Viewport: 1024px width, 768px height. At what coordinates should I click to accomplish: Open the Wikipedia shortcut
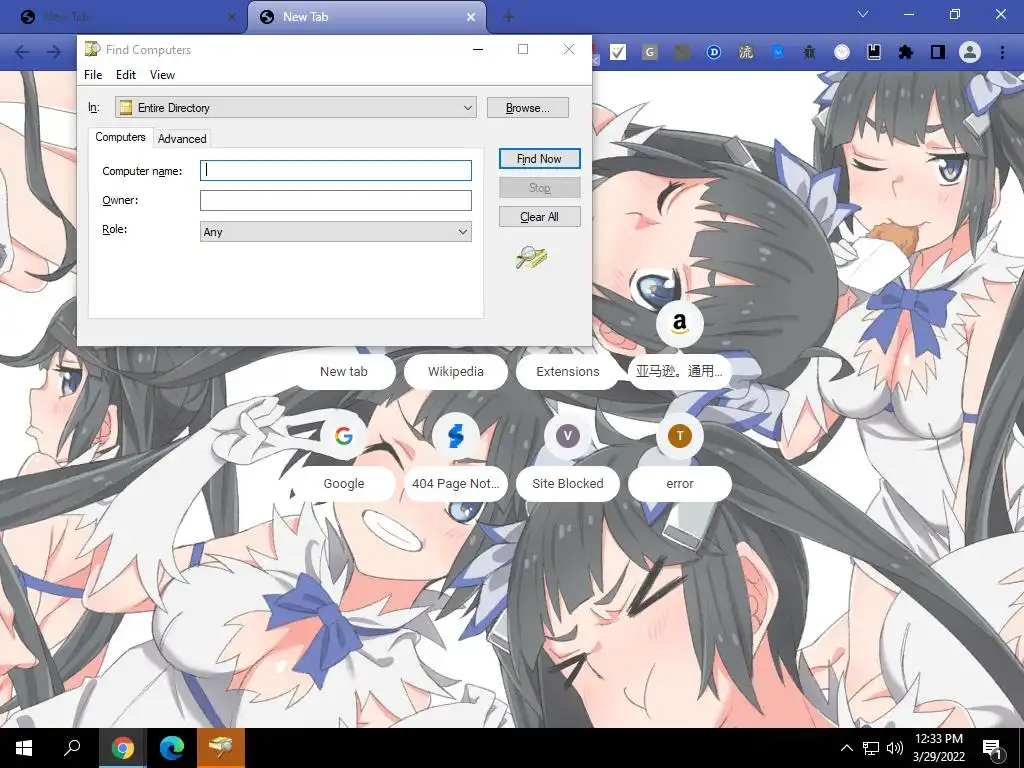[x=456, y=372]
